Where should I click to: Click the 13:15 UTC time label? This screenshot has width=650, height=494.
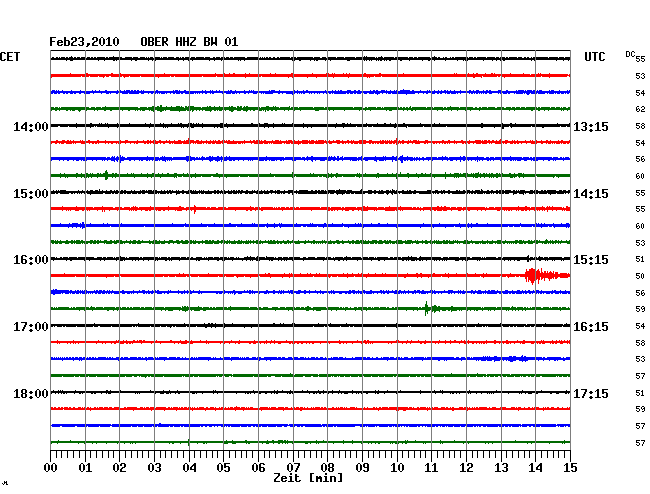(591, 126)
